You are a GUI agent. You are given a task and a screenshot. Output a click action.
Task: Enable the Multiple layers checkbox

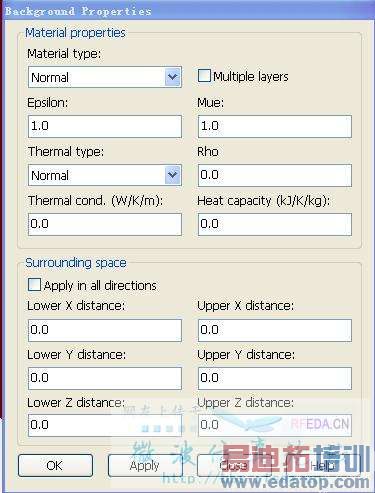pyautogui.click(x=204, y=76)
